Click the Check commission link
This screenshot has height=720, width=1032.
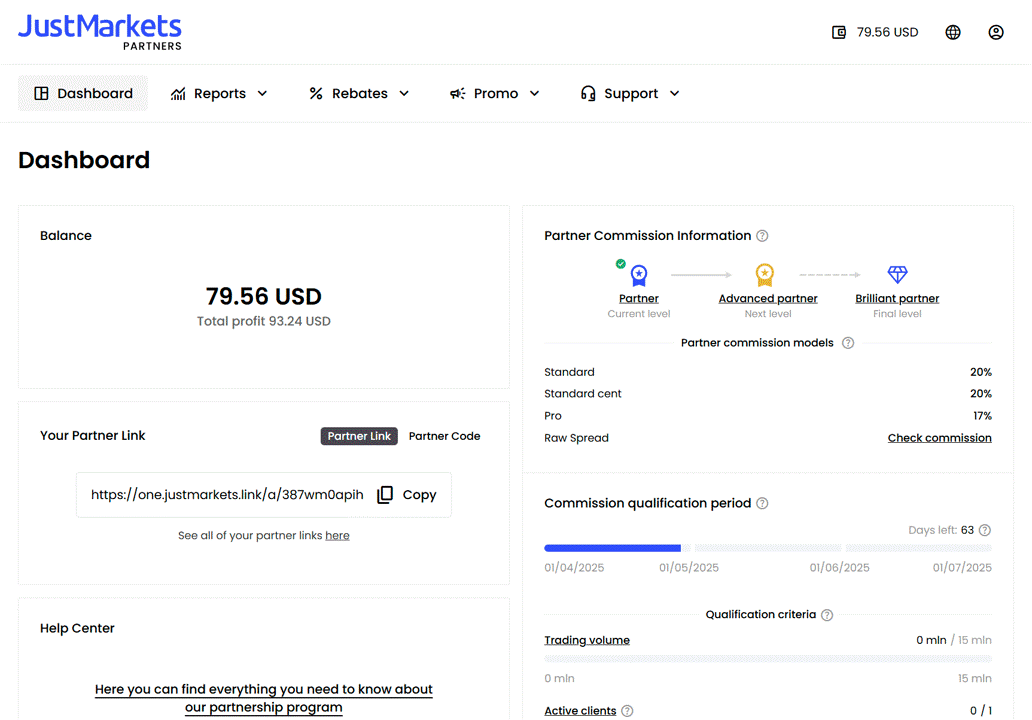939,438
